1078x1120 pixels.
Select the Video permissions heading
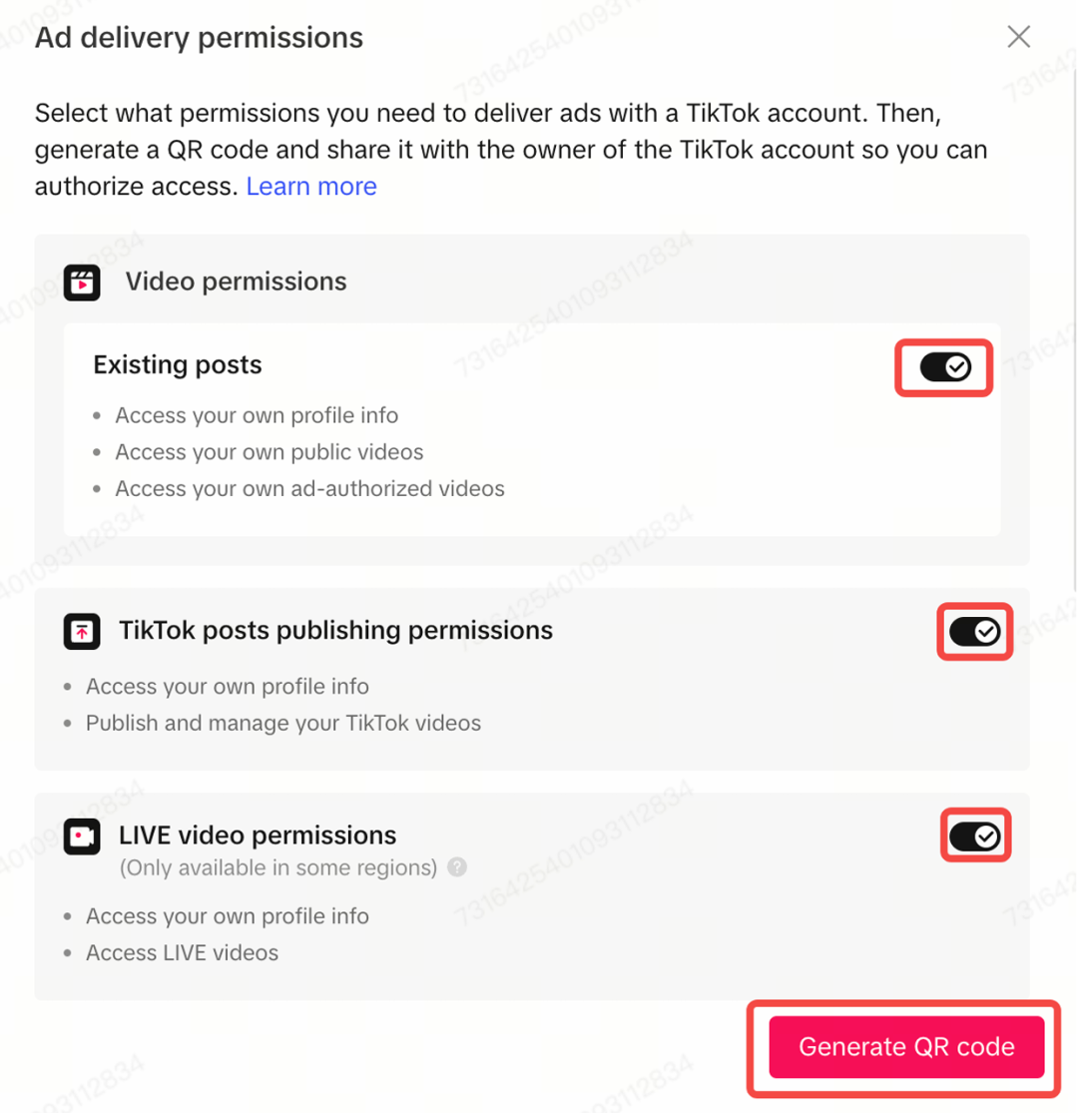pyautogui.click(x=236, y=281)
